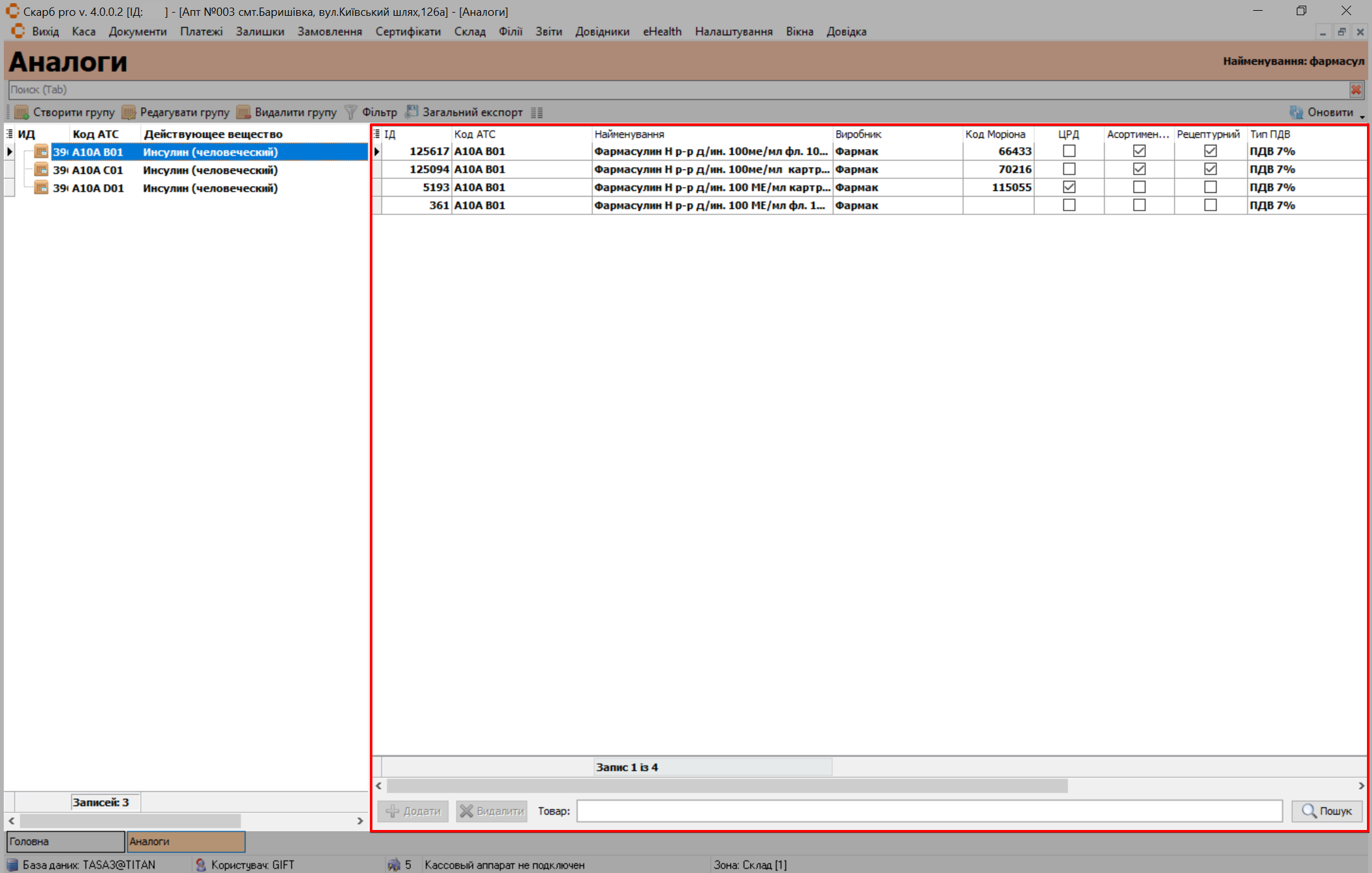This screenshot has height=873, width=1372.
Task: Switch to the Головна tab
Action: tap(65, 841)
